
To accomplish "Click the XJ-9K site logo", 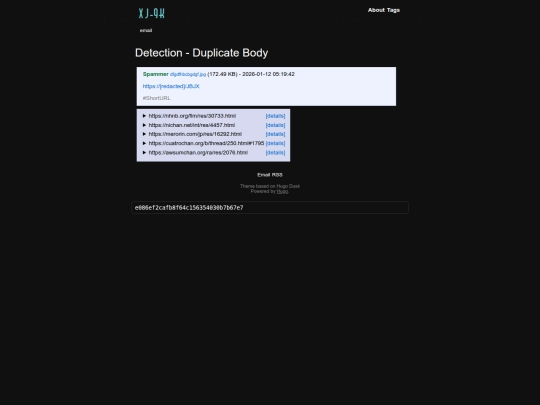I will (152, 13).
